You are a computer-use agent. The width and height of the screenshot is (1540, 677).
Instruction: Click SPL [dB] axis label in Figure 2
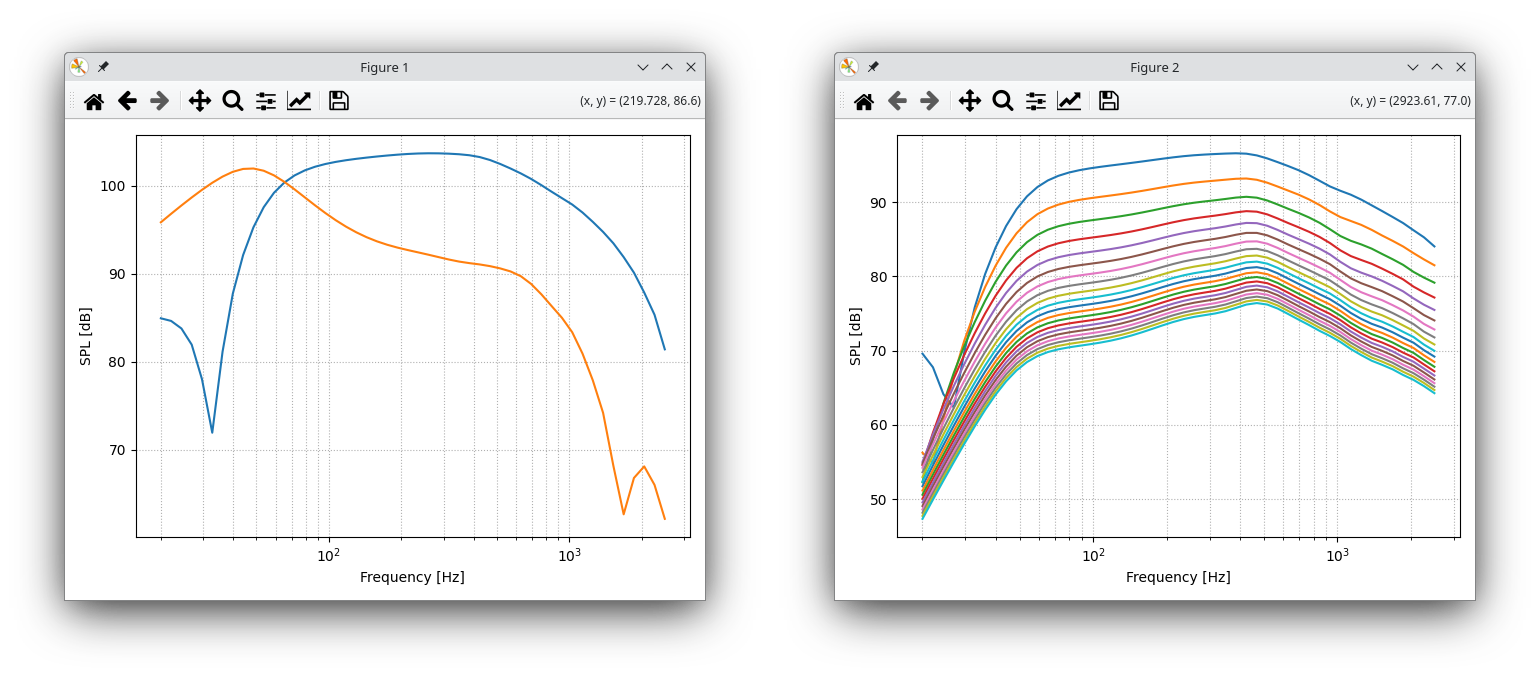pos(855,336)
